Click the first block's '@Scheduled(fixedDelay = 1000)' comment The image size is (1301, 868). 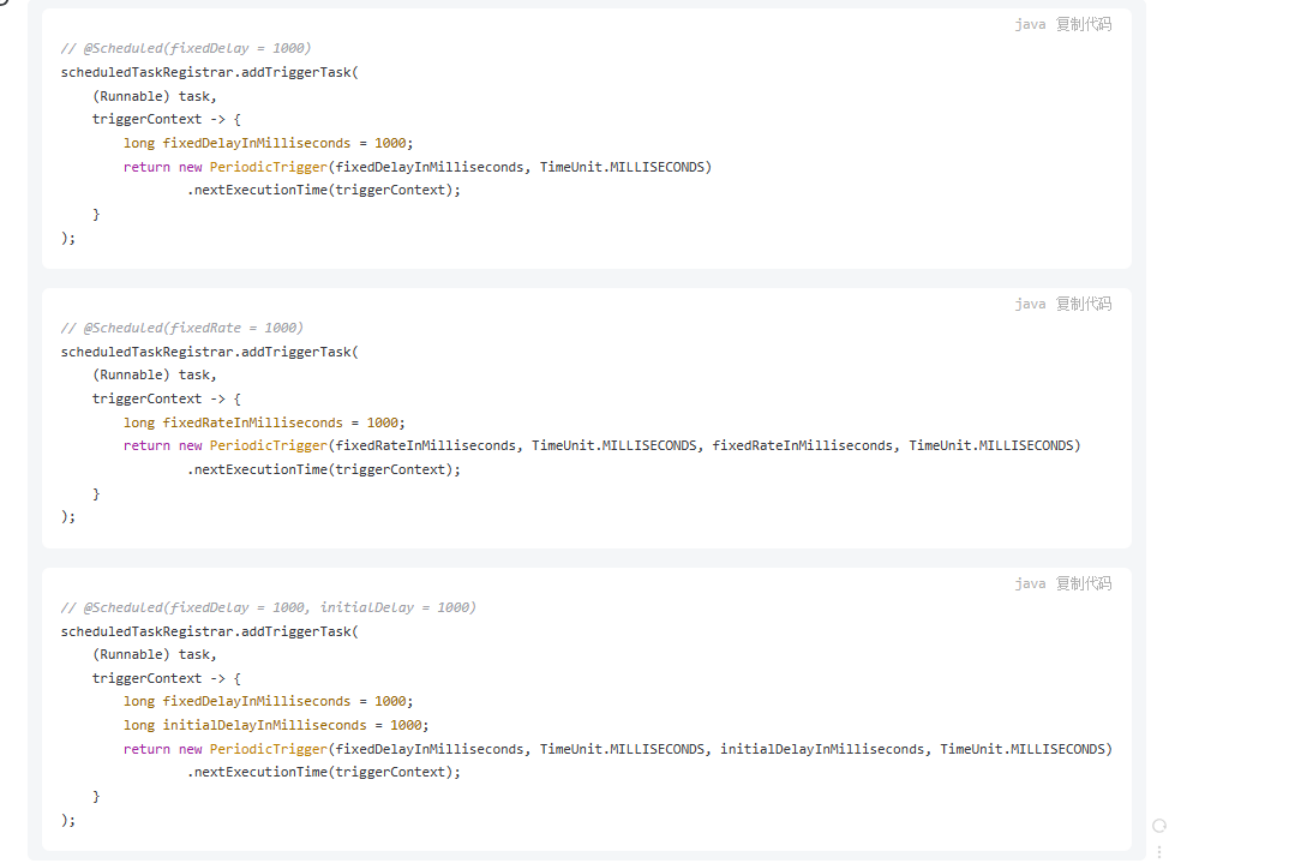pyautogui.click(x=187, y=48)
